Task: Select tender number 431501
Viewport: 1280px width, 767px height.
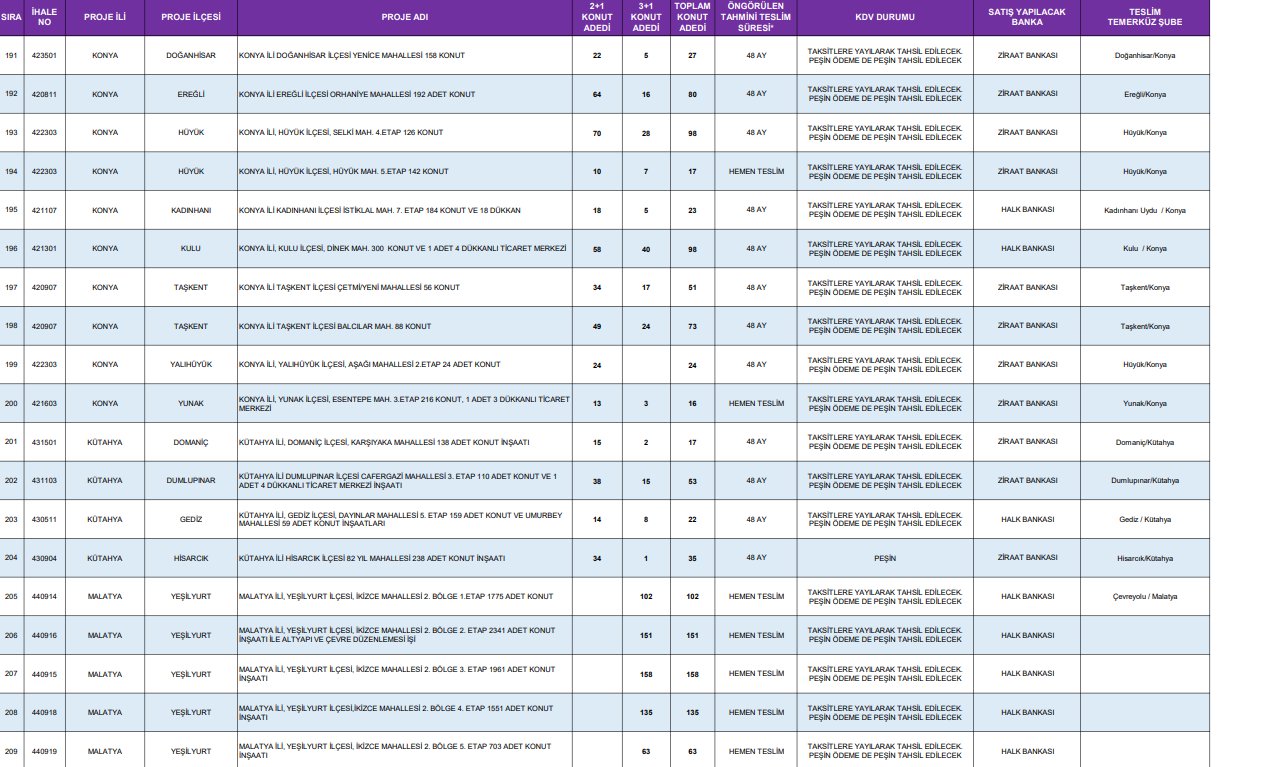Action: pos(44,442)
